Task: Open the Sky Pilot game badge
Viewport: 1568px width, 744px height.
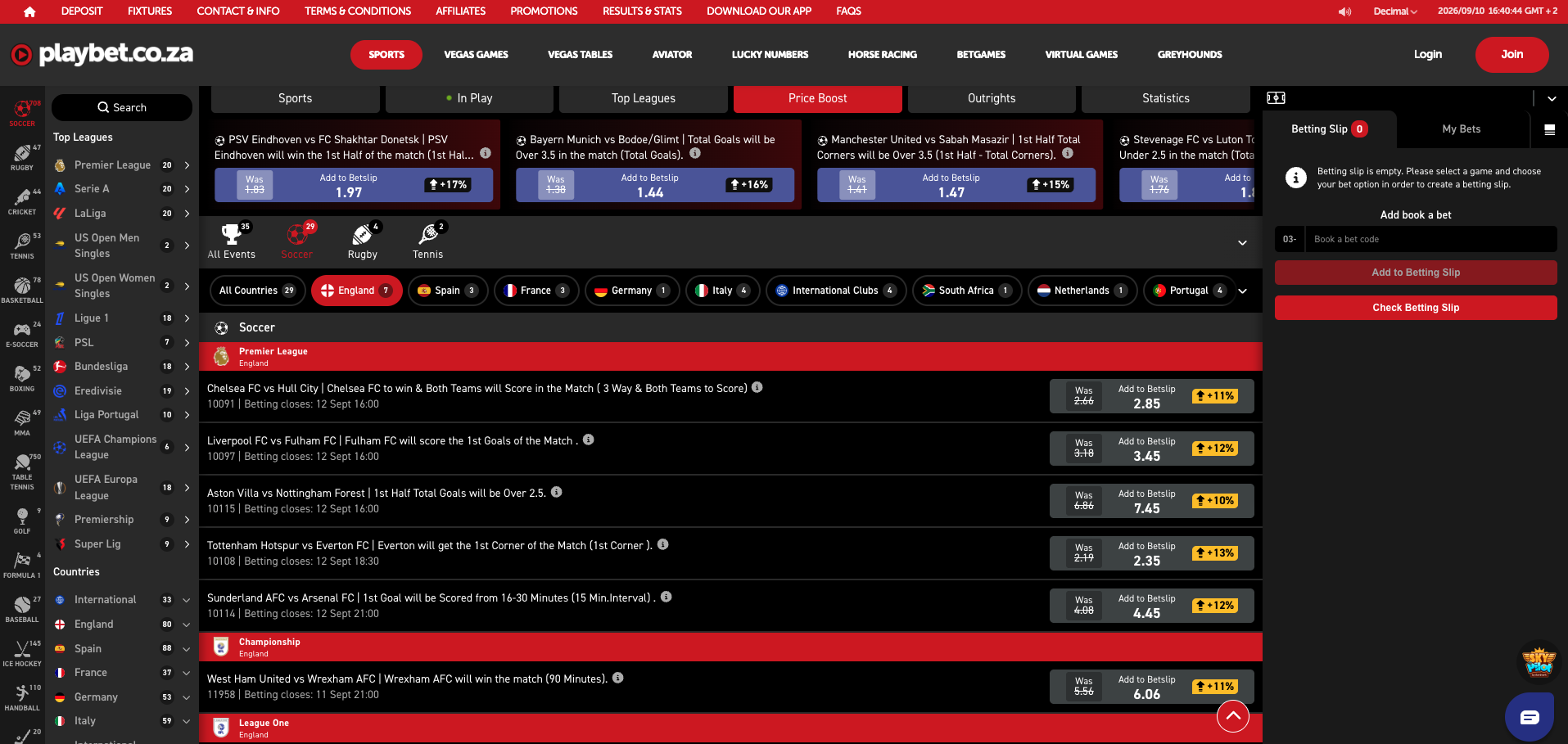Action: pos(1539,662)
